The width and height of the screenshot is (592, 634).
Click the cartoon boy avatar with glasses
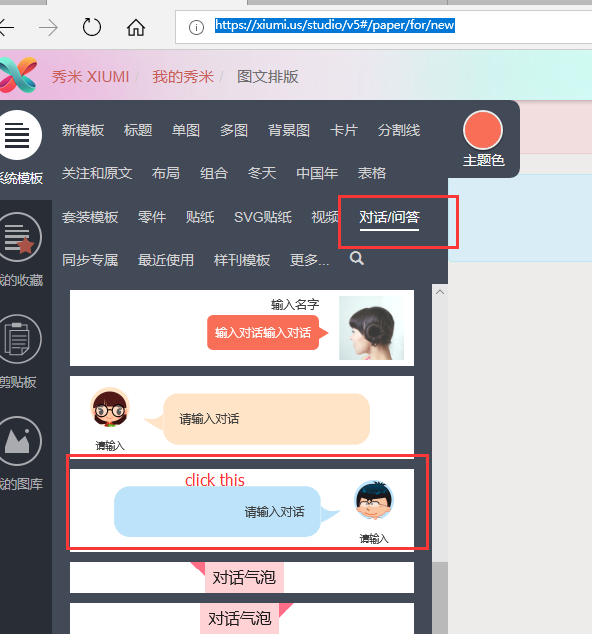[374, 501]
